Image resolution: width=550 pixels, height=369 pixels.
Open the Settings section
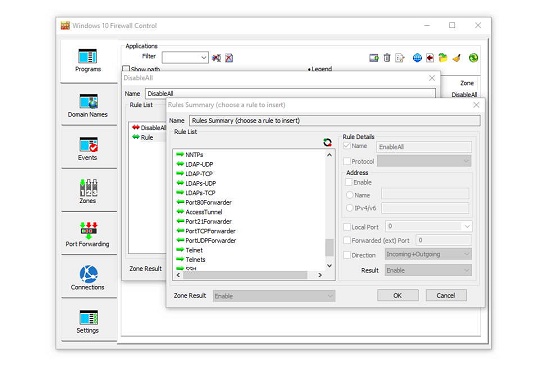pos(88,321)
